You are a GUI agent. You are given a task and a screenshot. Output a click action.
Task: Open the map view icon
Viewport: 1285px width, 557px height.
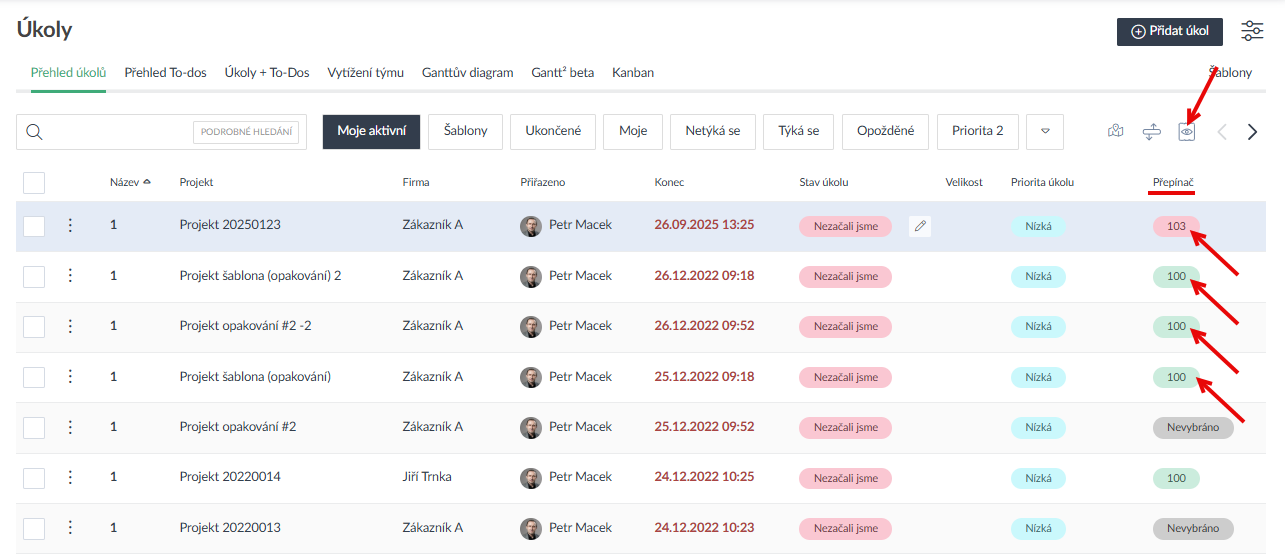pyautogui.click(x=1116, y=132)
